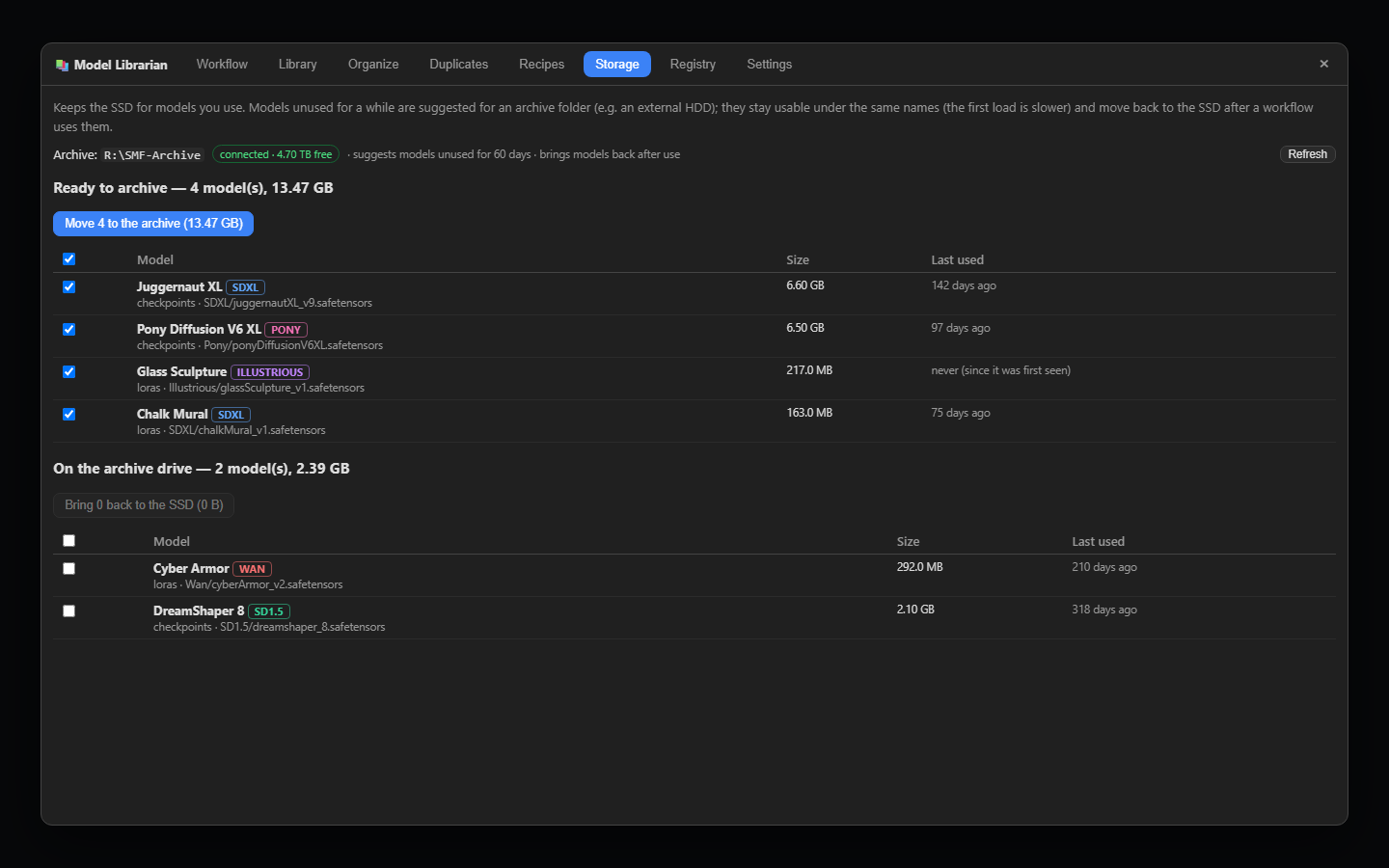Click the 6.60 GB size value
The height and width of the screenshot is (868, 1389).
(x=805, y=285)
